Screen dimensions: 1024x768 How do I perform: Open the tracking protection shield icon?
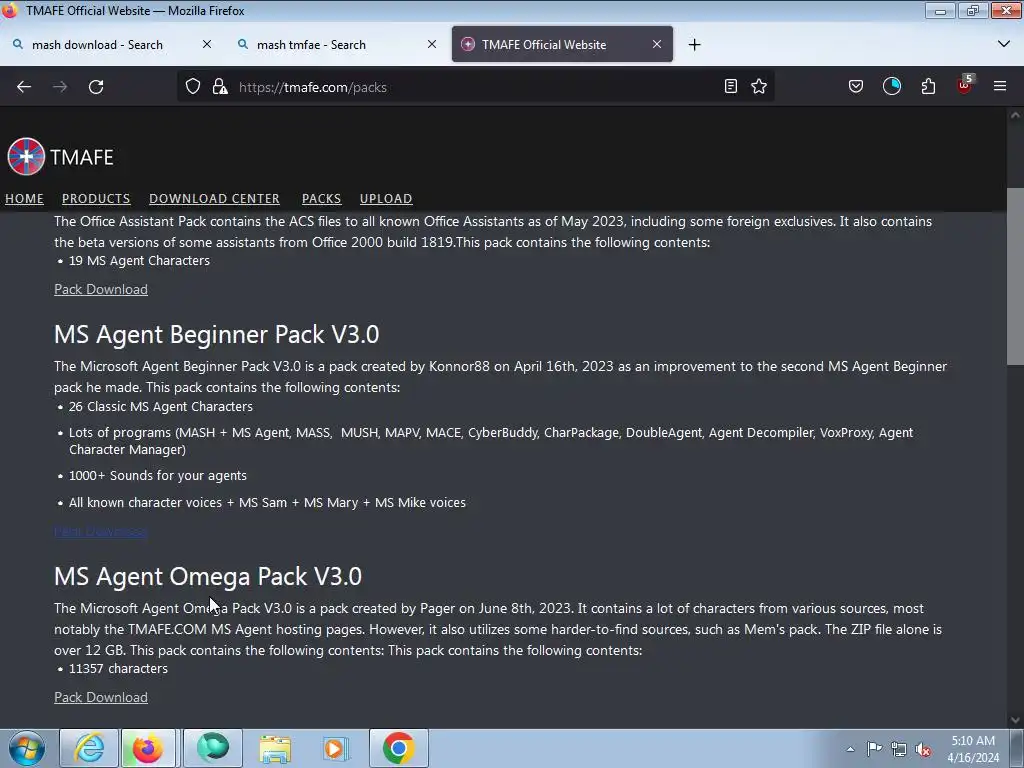pos(193,87)
